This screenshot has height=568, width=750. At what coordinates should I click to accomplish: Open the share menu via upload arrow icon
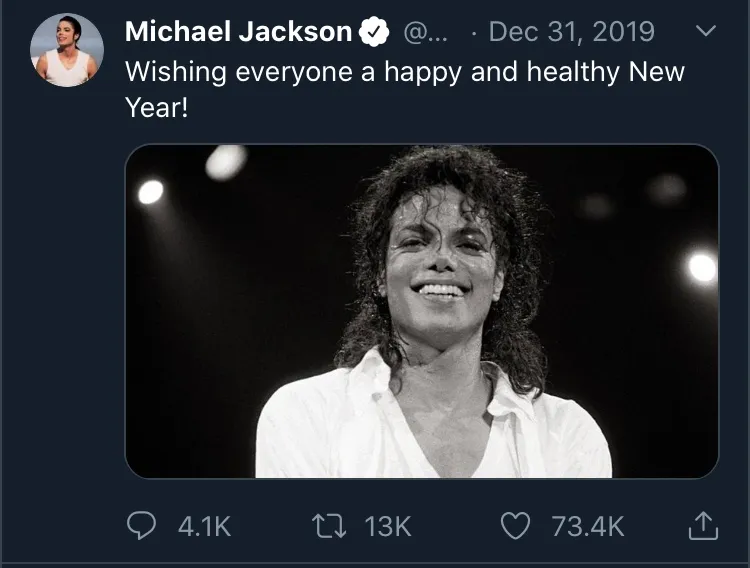coord(704,525)
